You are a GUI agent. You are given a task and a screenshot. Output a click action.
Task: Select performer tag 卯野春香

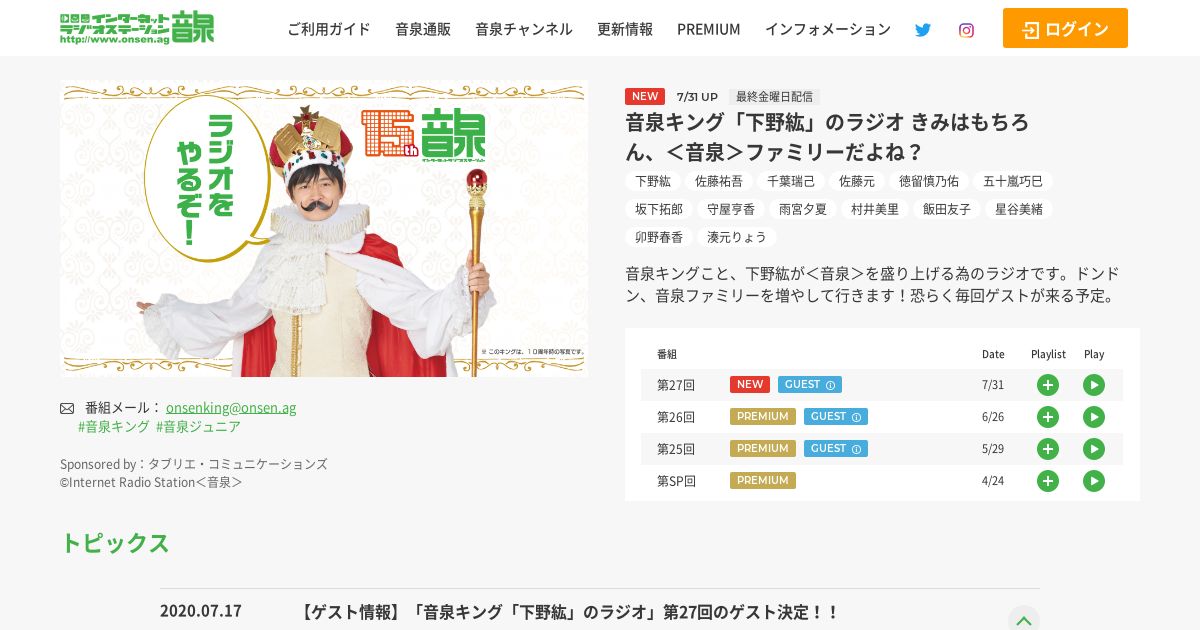pyautogui.click(x=659, y=237)
